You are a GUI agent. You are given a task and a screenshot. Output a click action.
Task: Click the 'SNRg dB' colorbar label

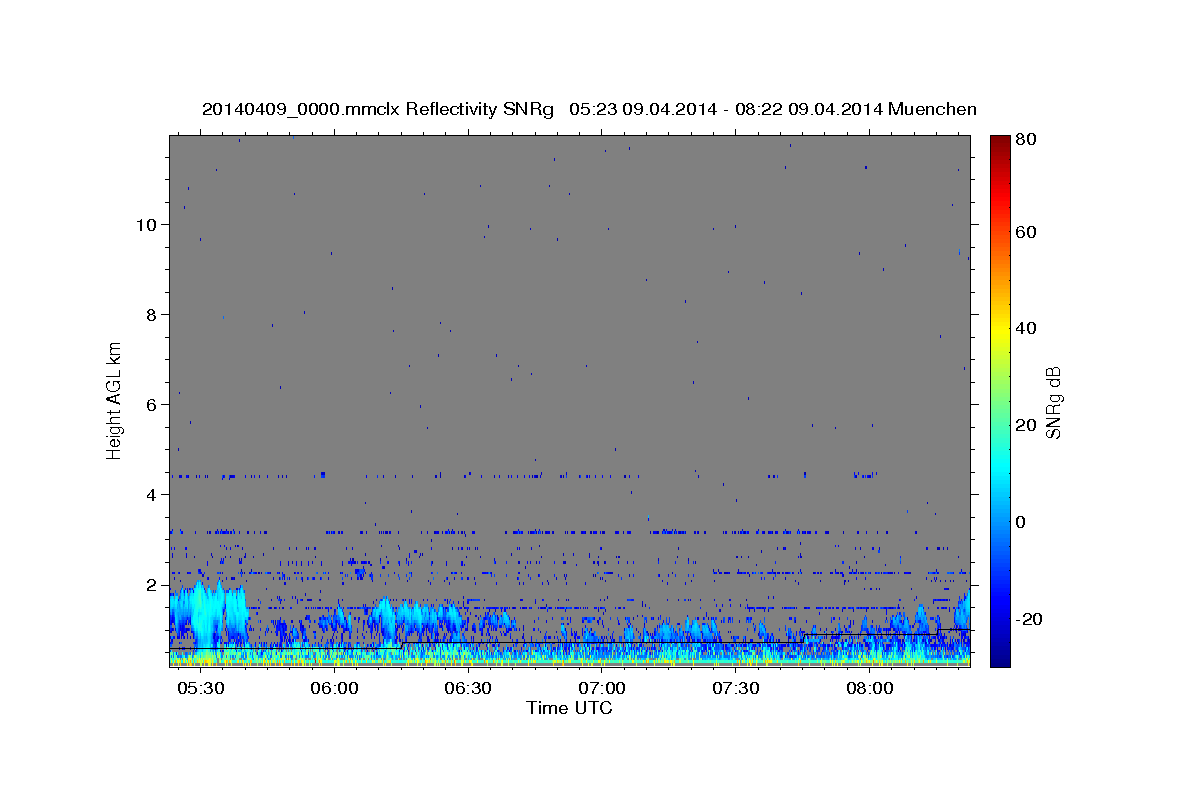click(x=1053, y=402)
